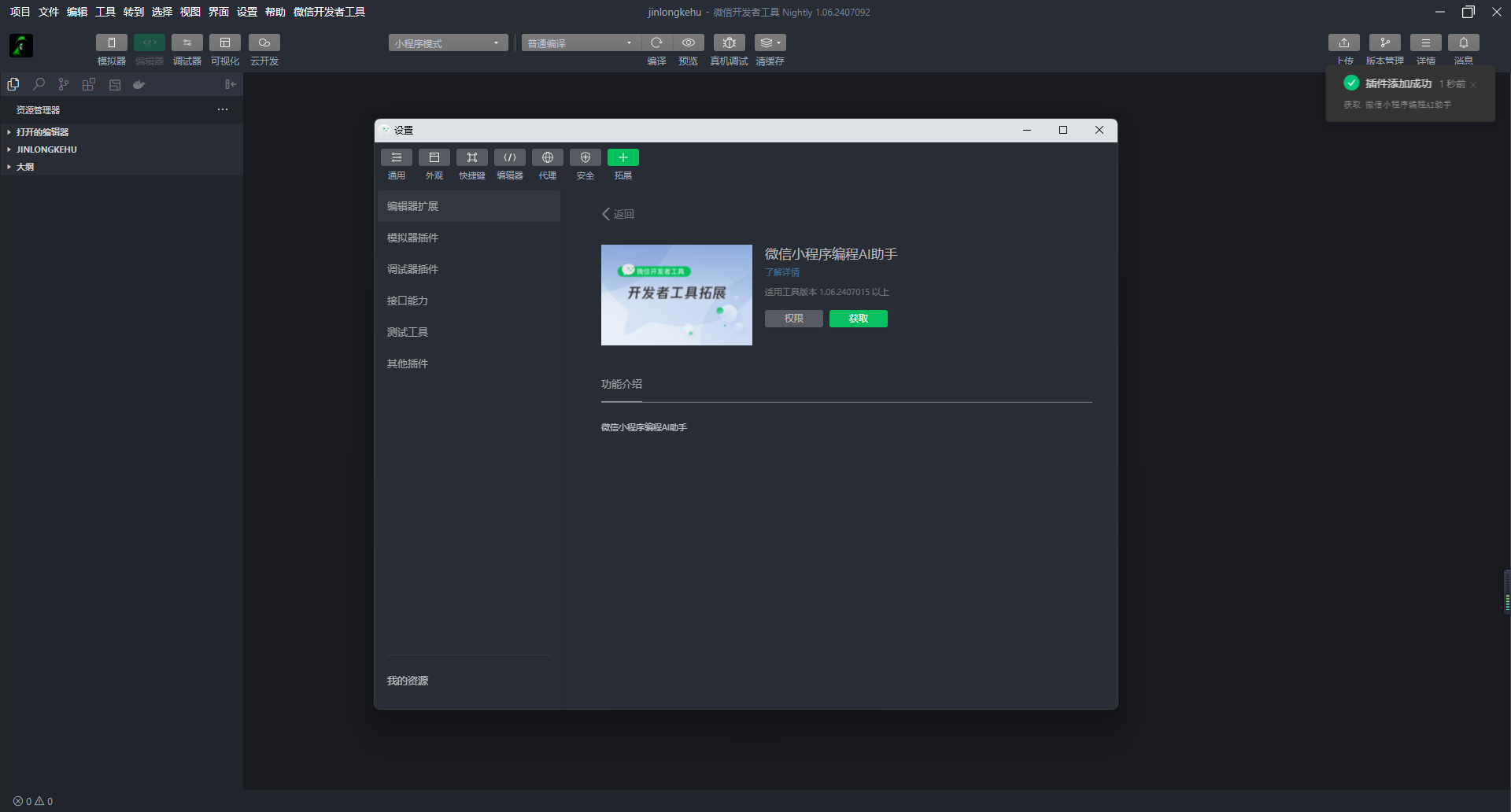This screenshot has height=812, width=1511.
Task: Start 真机调试 real device debugging
Action: point(730,42)
